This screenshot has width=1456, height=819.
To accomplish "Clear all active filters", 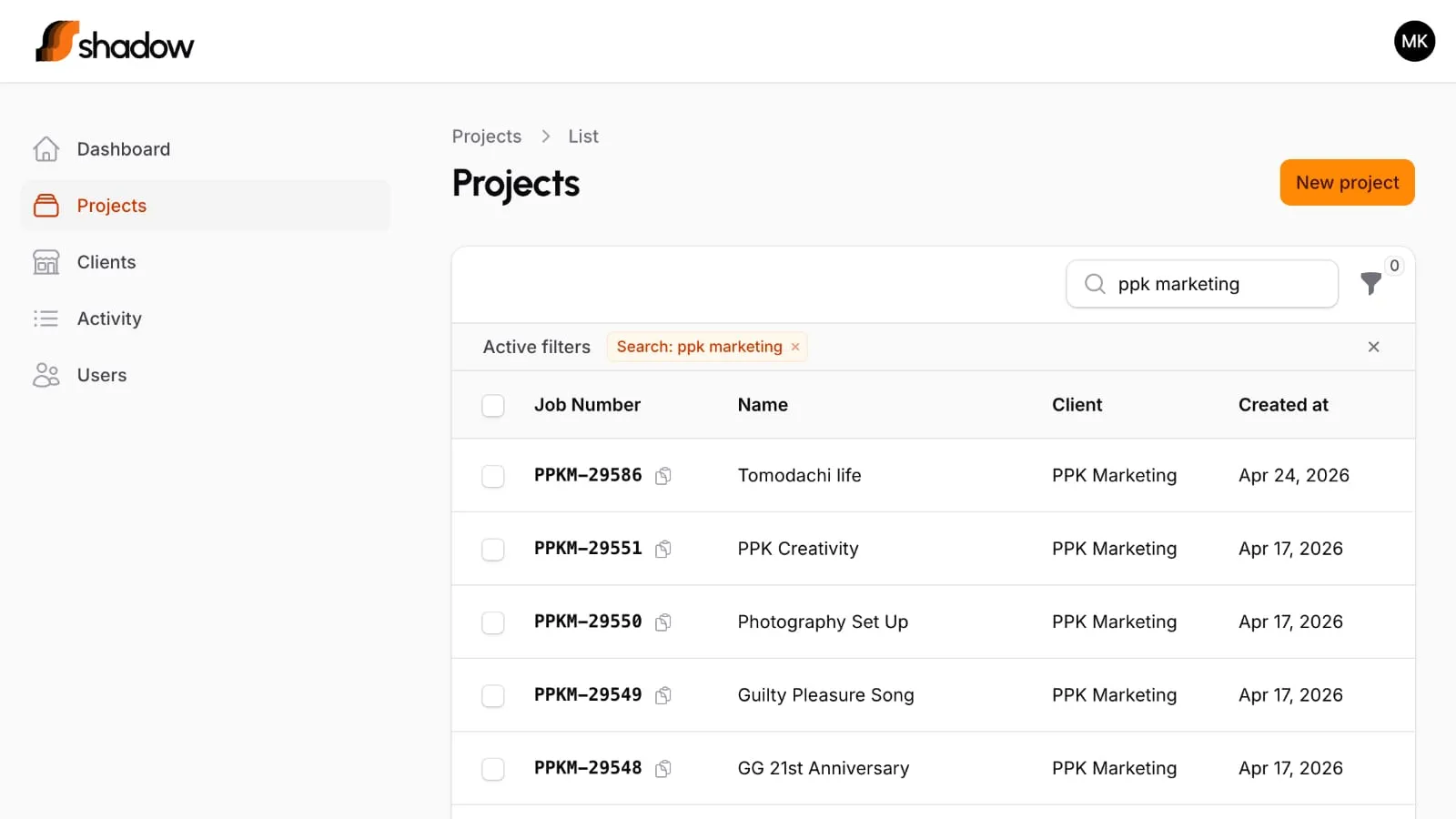I will coord(1373,347).
